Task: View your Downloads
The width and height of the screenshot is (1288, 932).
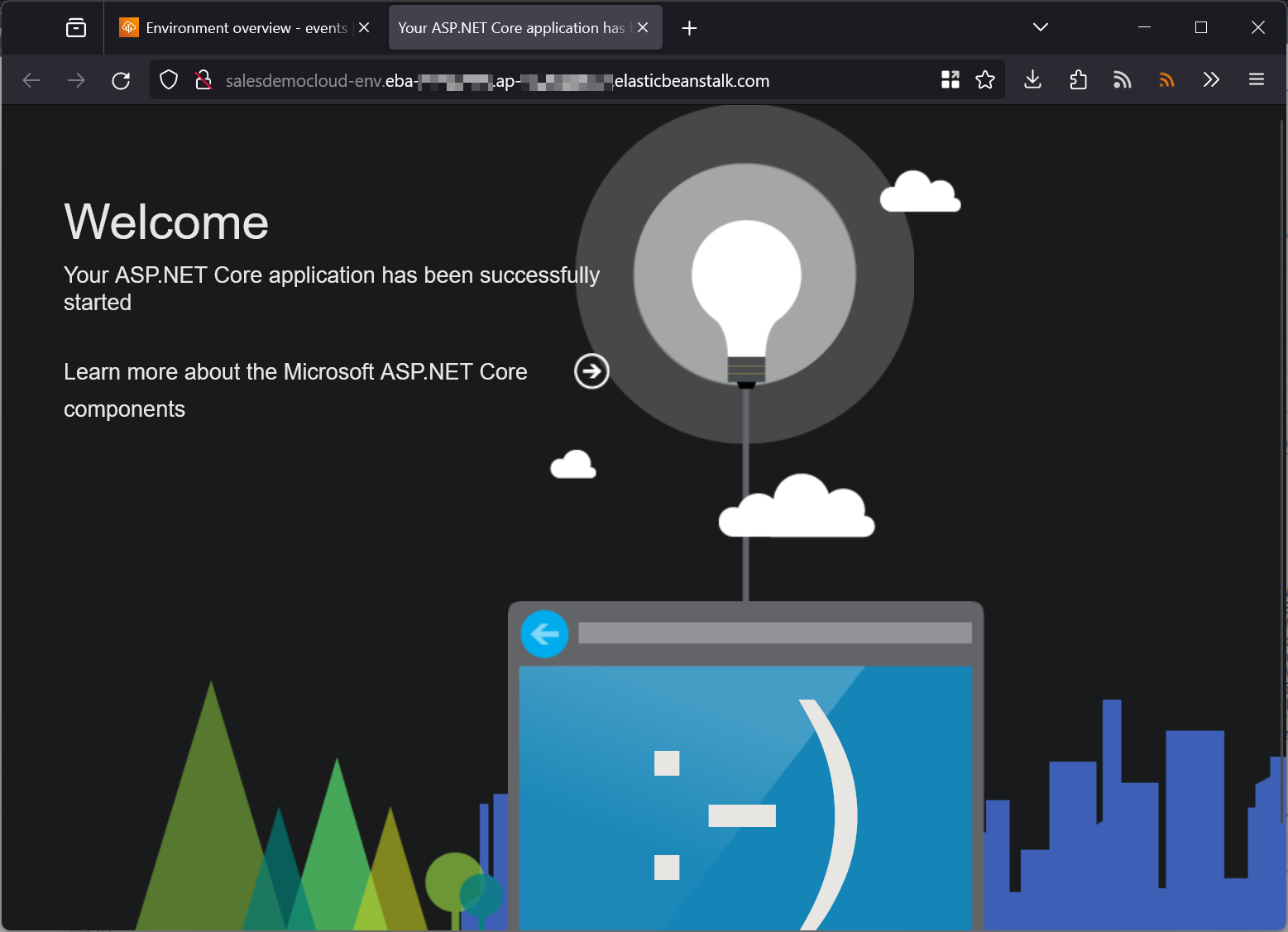Action: (1032, 79)
